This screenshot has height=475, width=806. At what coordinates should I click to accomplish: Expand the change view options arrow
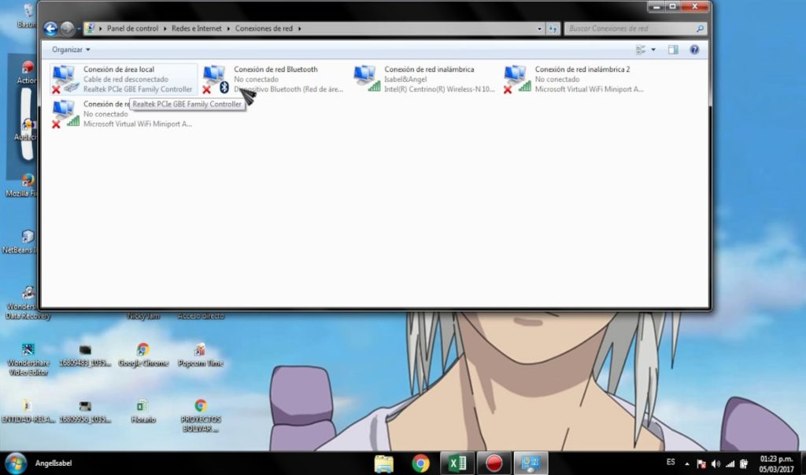(x=654, y=49)
